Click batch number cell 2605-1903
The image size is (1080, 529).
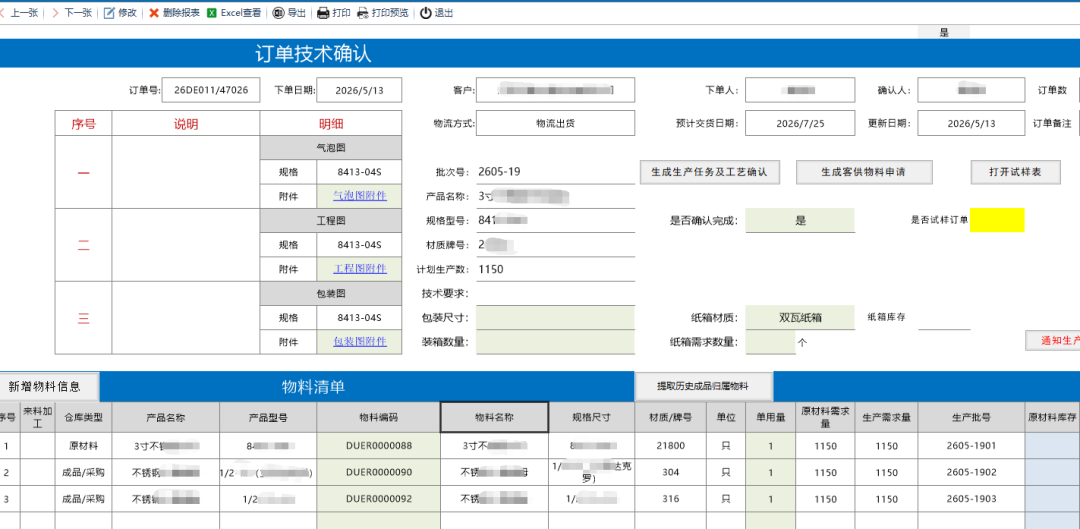[971, 499]
